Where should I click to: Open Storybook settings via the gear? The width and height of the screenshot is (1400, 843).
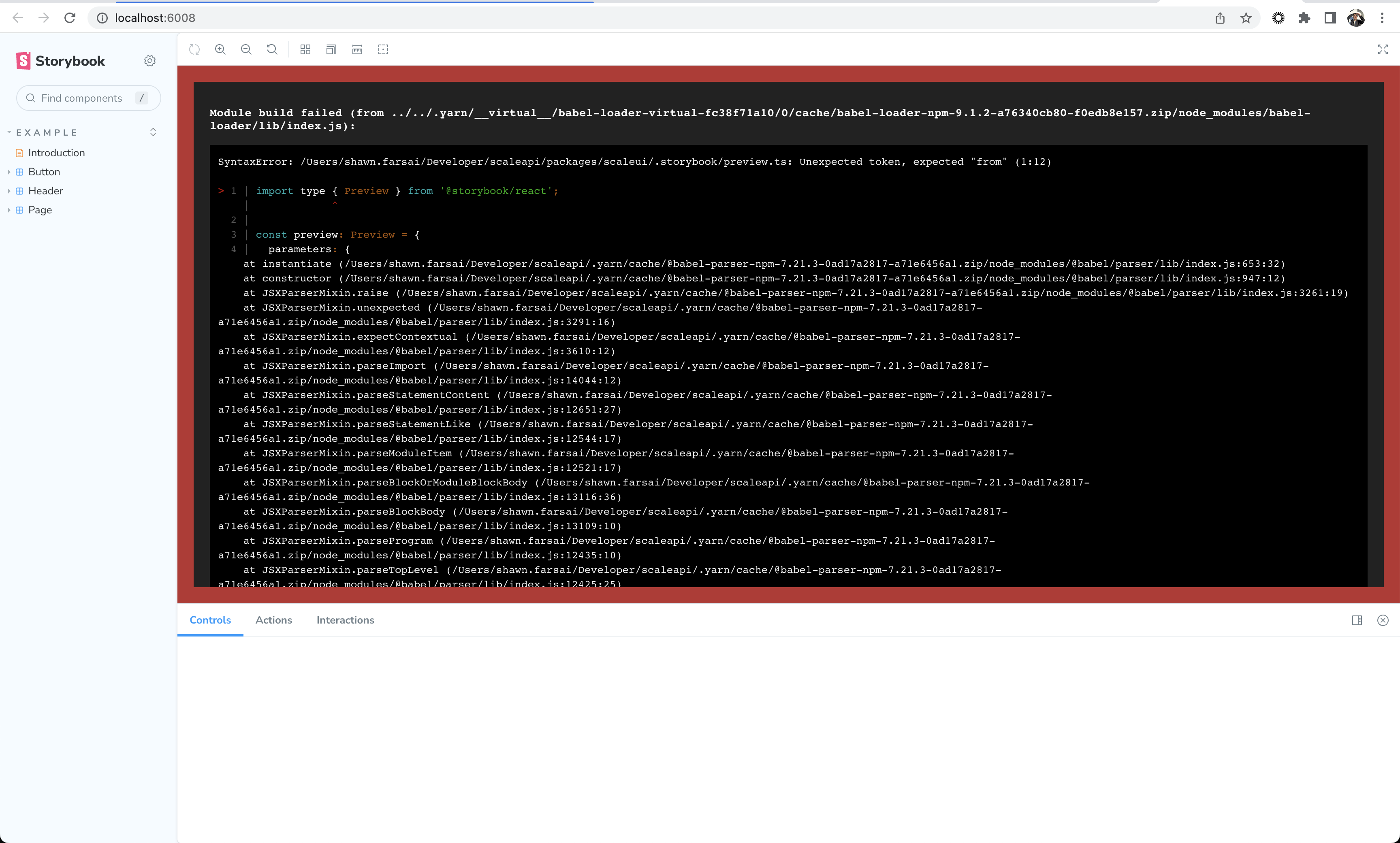click(x=149, y=61)
